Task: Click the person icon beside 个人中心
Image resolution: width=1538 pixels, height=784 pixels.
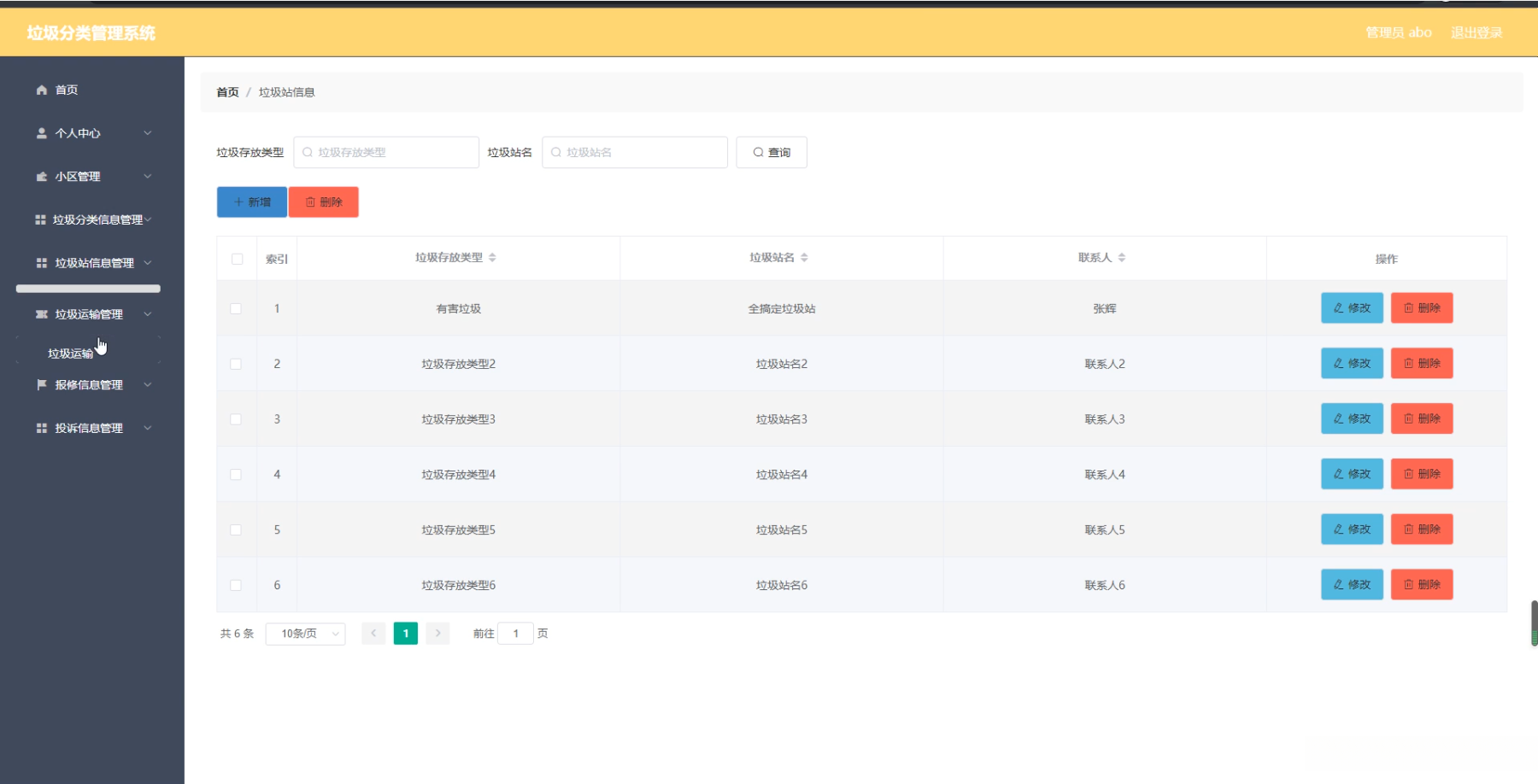Action: point(41,133)
